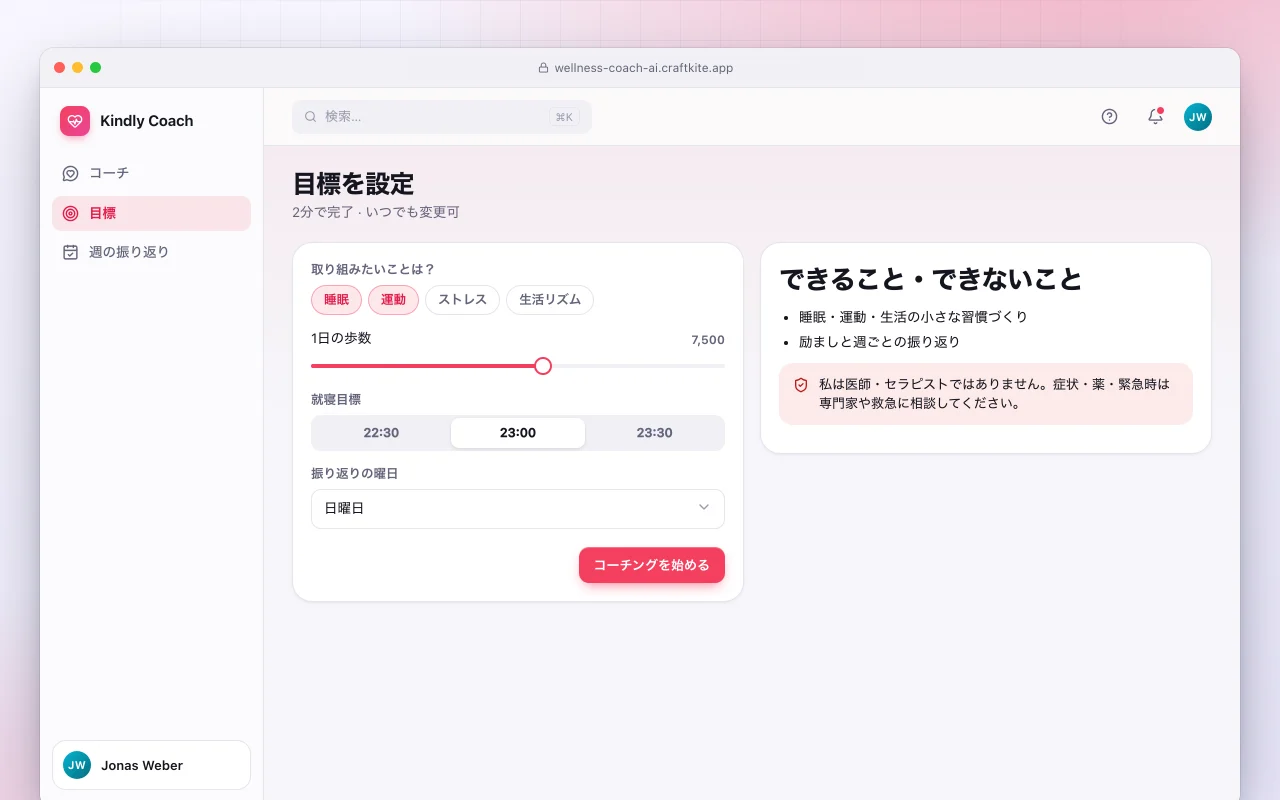The image size is (1280, 800).
Task: Click the 睡眠・運動・生活の小さな習慣づくり bullet
Action: pos(913,317)
